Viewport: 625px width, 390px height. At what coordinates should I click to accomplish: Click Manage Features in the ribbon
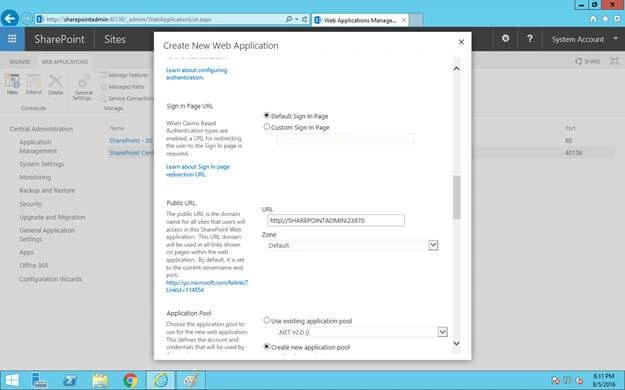click(x=124, y=75)
